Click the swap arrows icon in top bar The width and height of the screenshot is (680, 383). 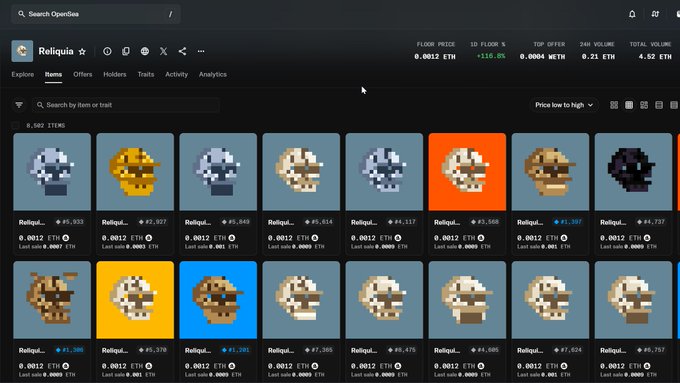655,14
